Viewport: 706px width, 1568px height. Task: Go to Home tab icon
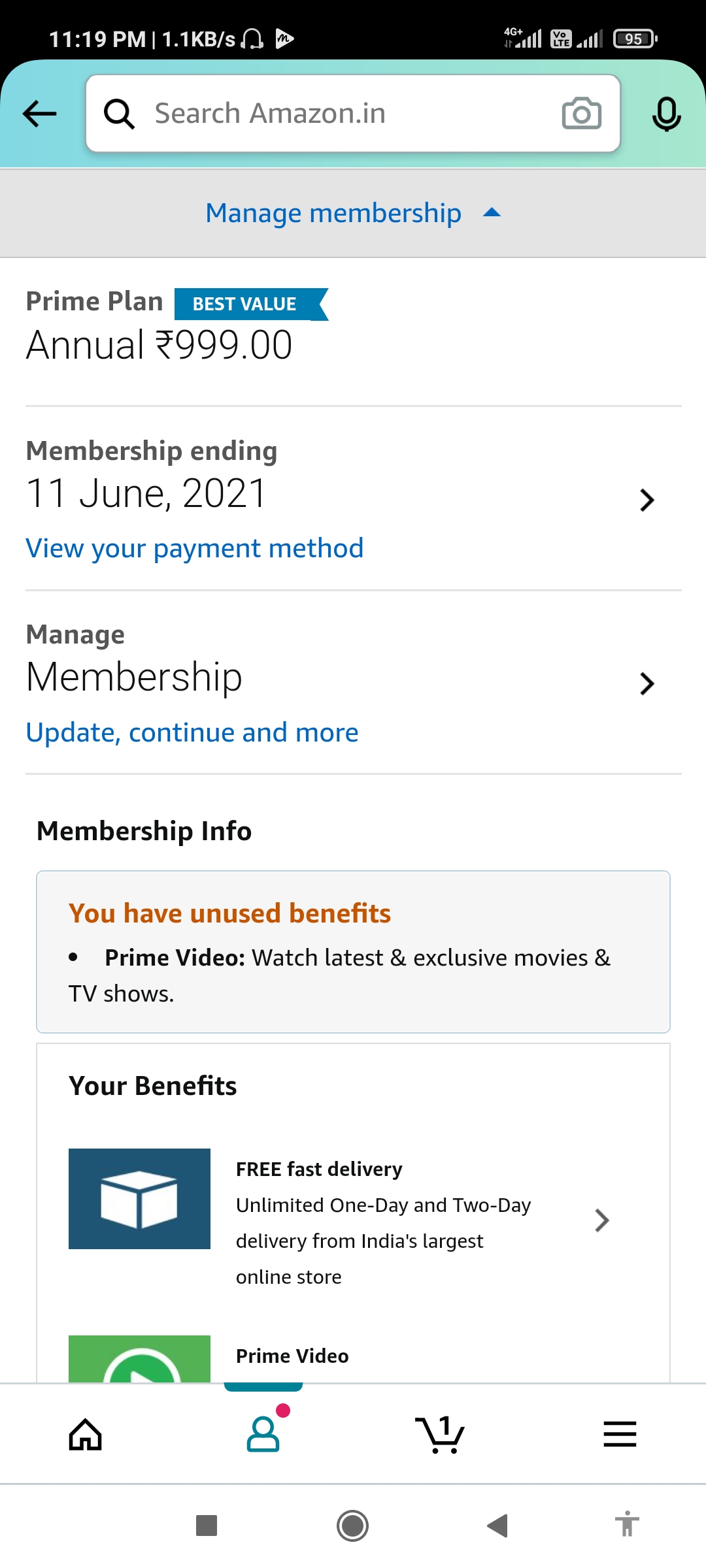(86, 1435)
